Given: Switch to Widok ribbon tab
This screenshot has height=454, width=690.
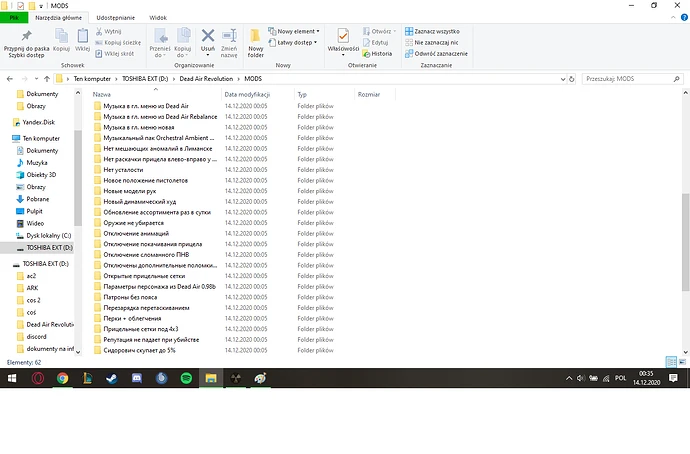Looking at the screenshot, I should (158, 18).
